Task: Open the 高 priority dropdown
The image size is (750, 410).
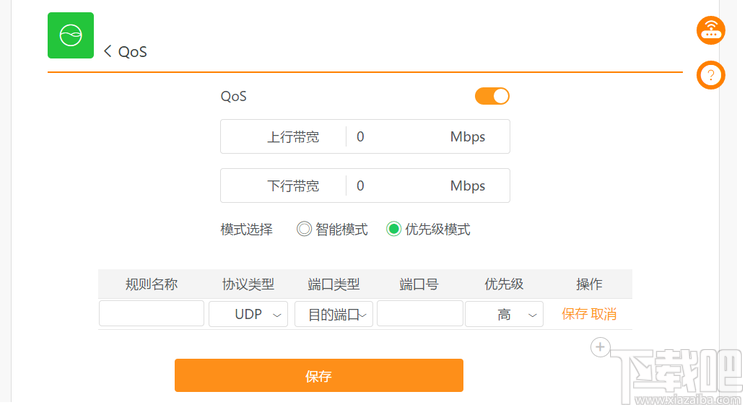Action: (x=504, y=314)
